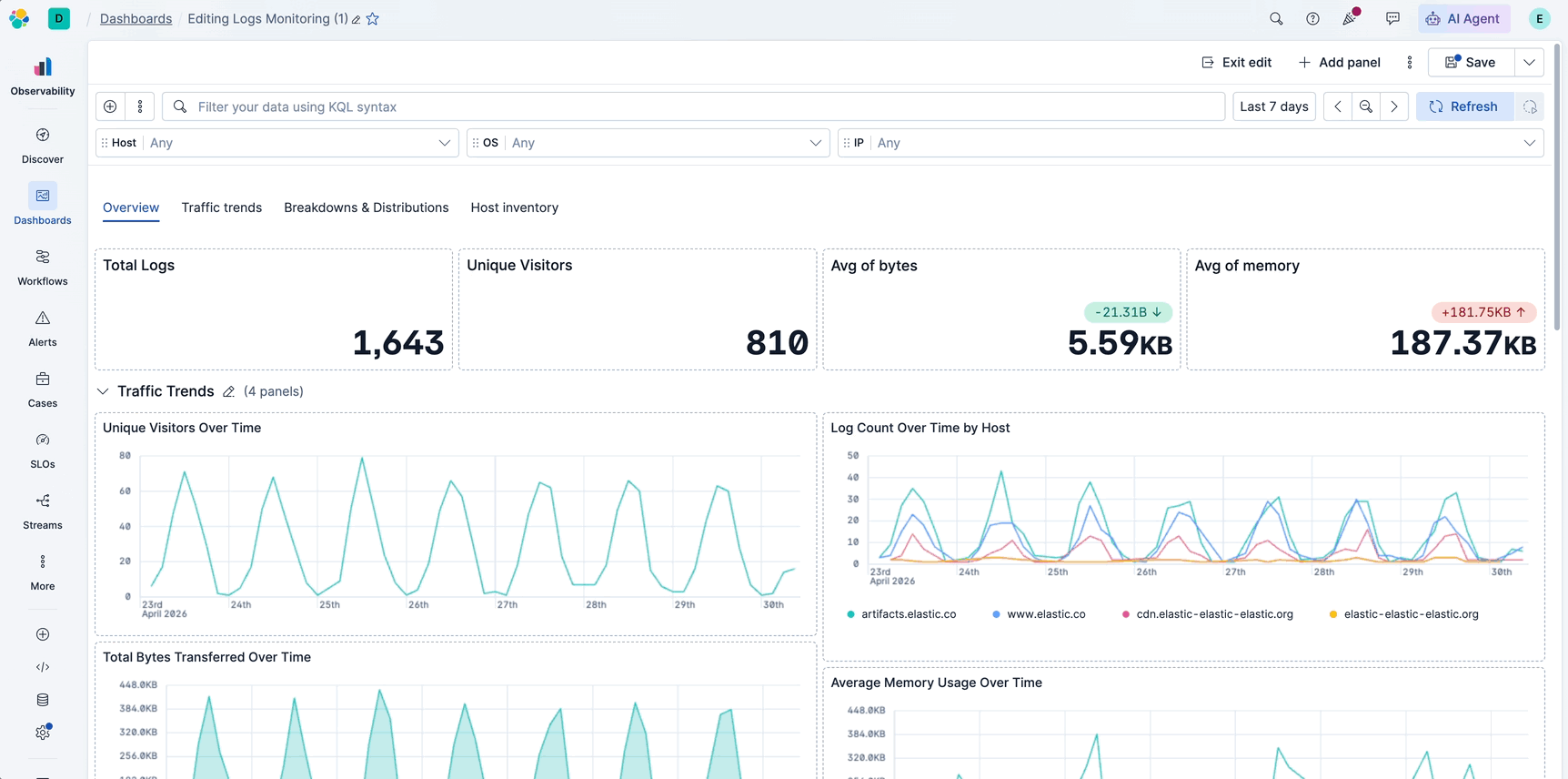Open dashboard more options menu

pos(1410,62)
